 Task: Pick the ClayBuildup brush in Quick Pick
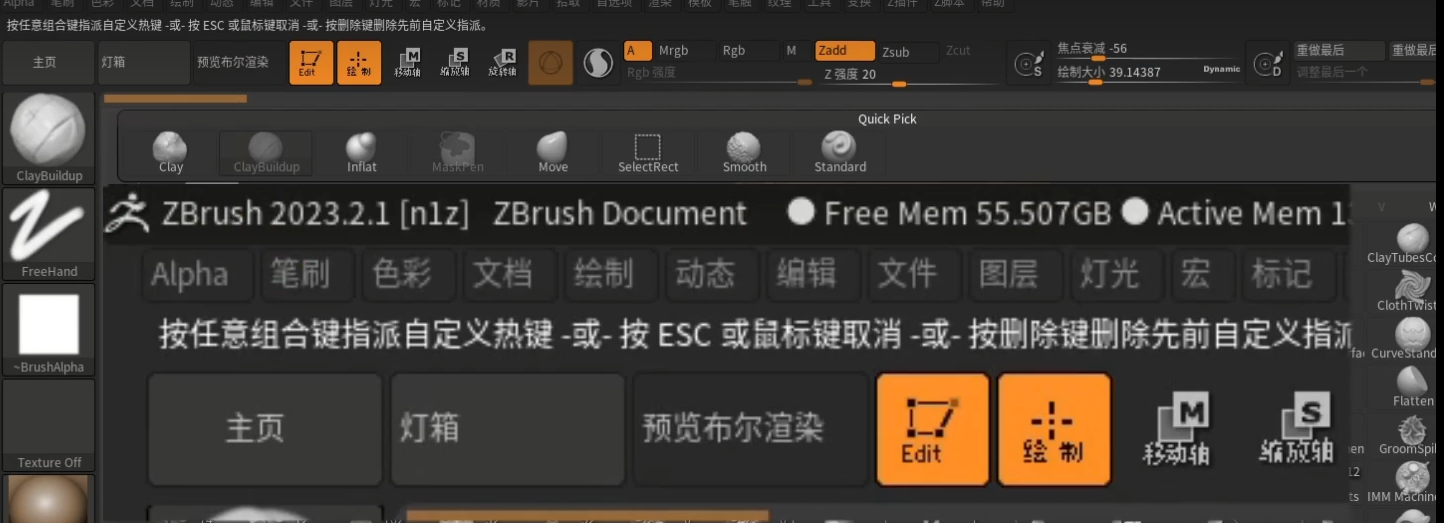(x=266, y=153)
